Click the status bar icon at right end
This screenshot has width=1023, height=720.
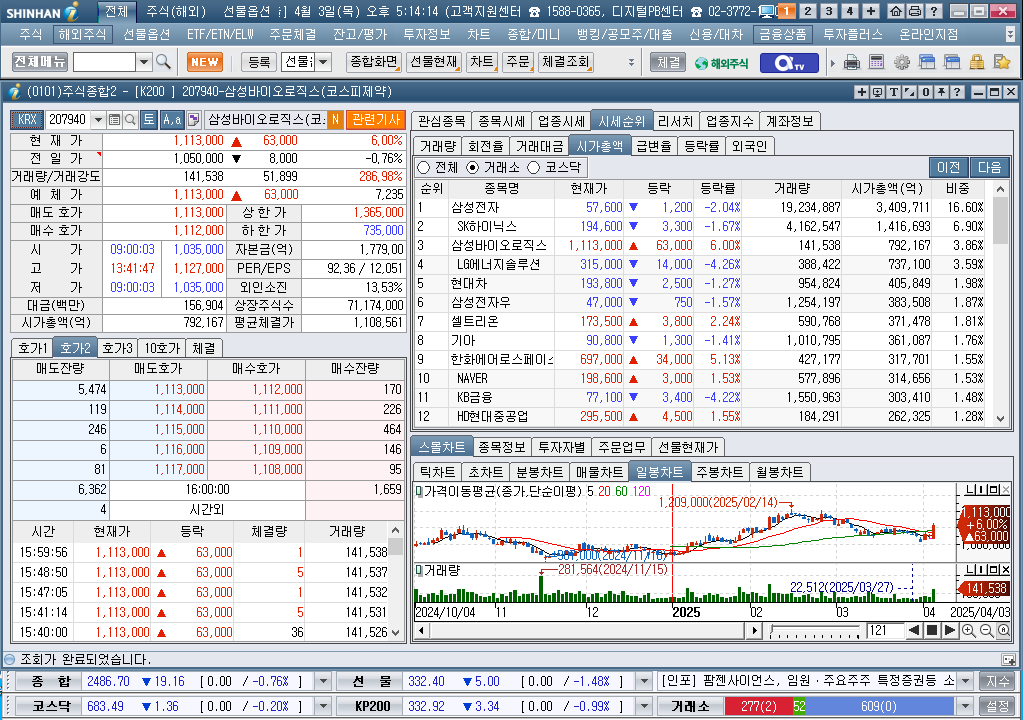pos(1009,659)
